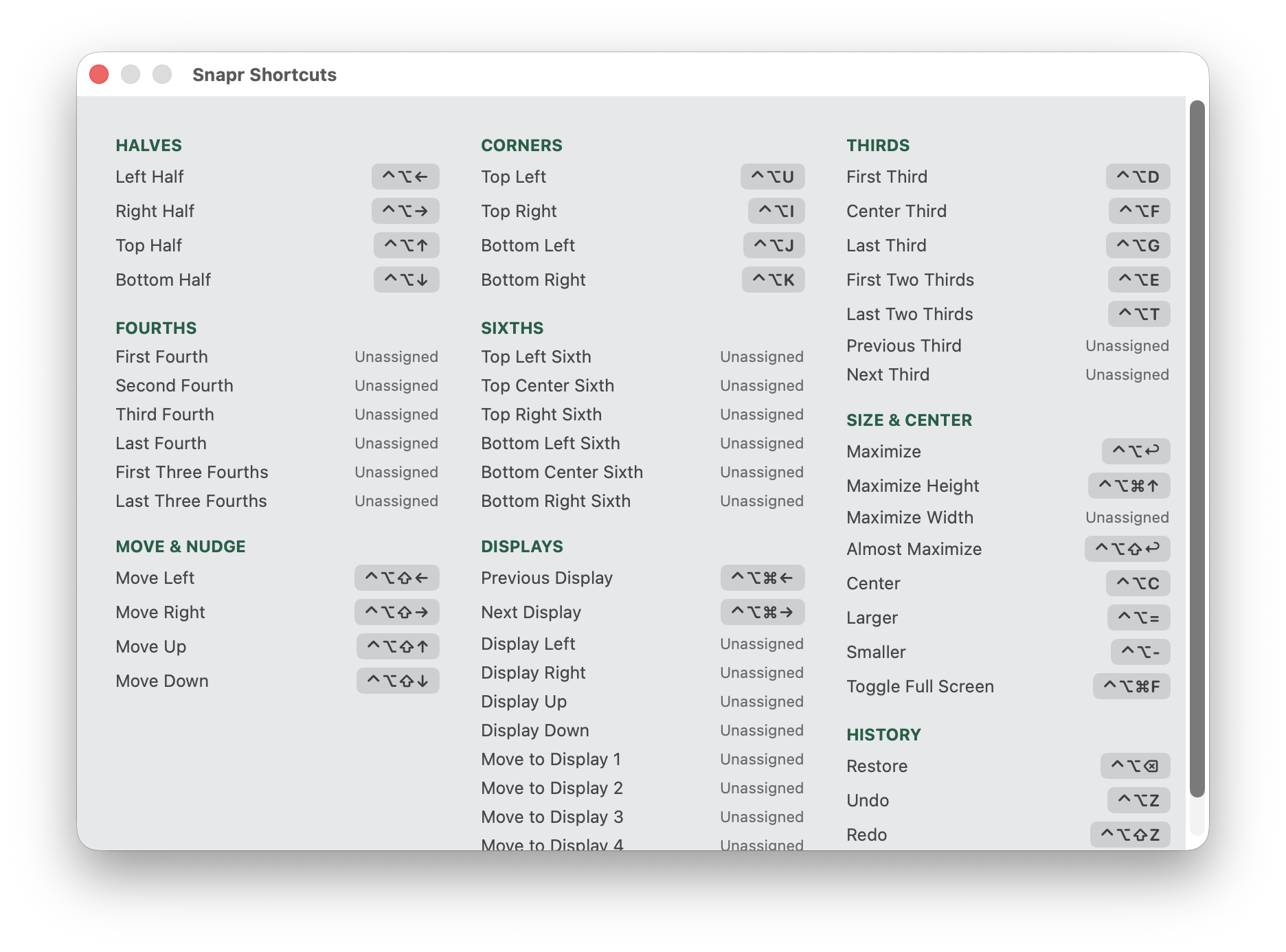
Task: Assign a shortcut to Next Third
Action: (1127, 374)
